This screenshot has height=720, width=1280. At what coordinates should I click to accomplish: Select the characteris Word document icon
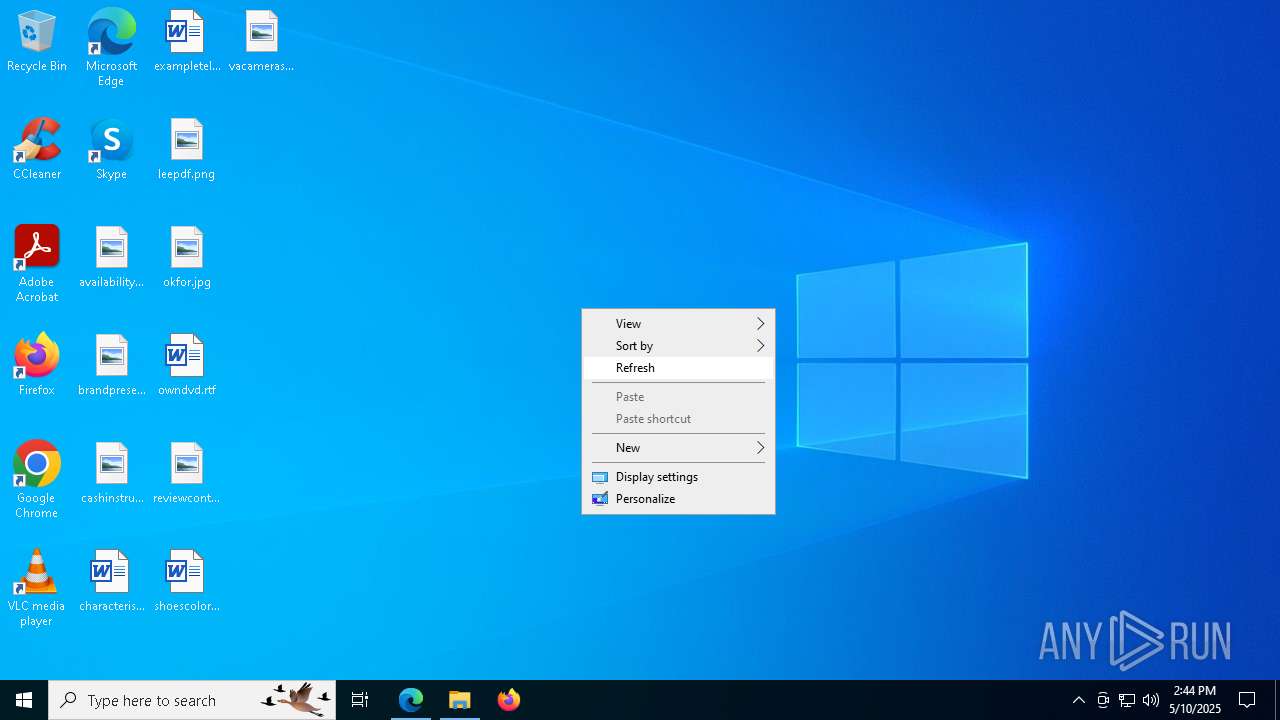(x=111, y=582)
